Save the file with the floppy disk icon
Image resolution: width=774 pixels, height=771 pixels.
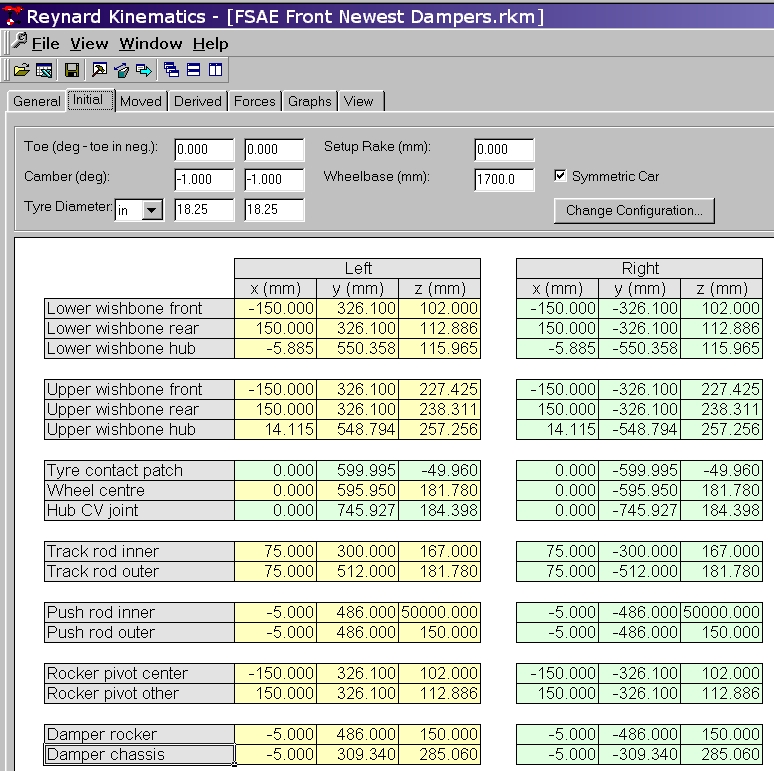point(72,70)
